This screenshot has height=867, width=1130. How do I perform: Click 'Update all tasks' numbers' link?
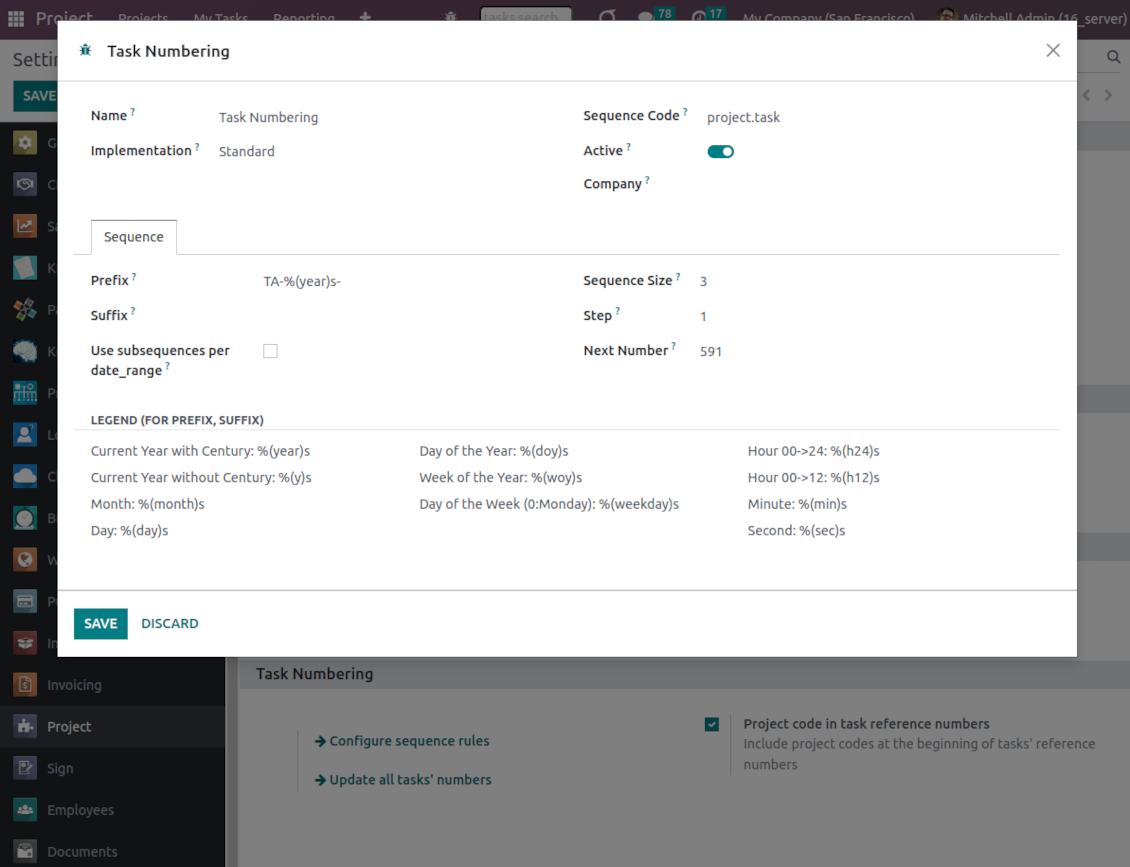(403, 780)
